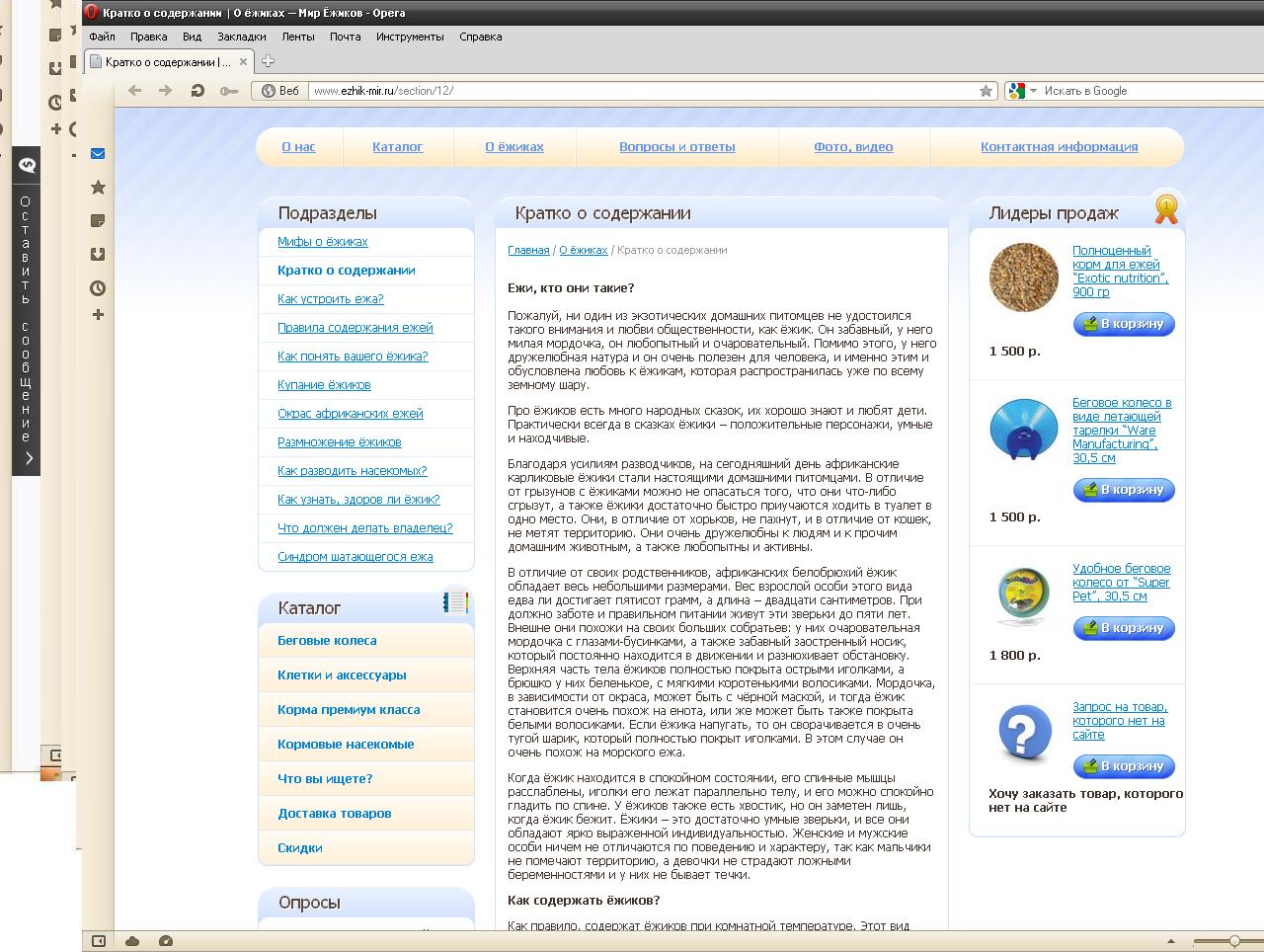Click the catalog list icon beside Каталог

[455, 601]
